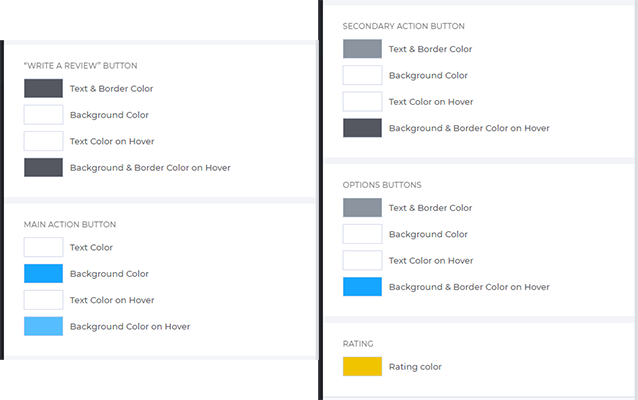Click 'Background & Border Color on Hover' under Write a Review
The height and width of the screenshot is (400, 638).
tap(151, 168)
